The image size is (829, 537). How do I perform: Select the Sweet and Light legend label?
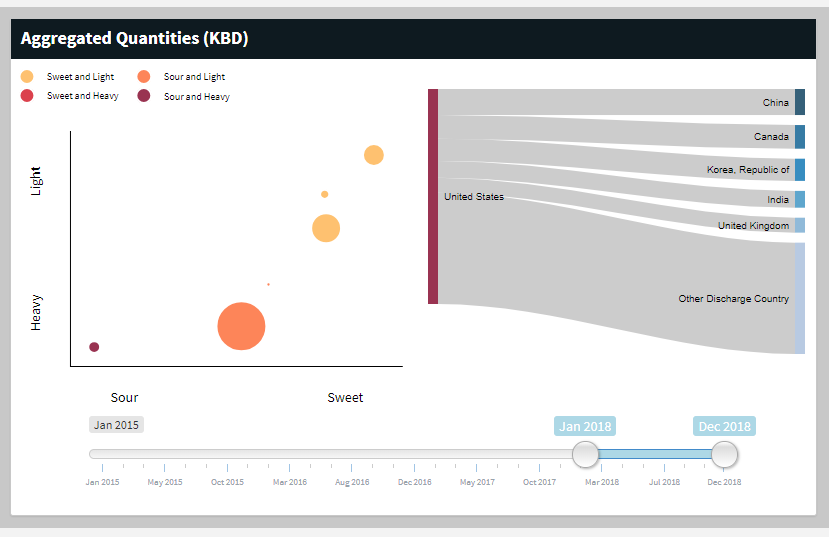80,77
